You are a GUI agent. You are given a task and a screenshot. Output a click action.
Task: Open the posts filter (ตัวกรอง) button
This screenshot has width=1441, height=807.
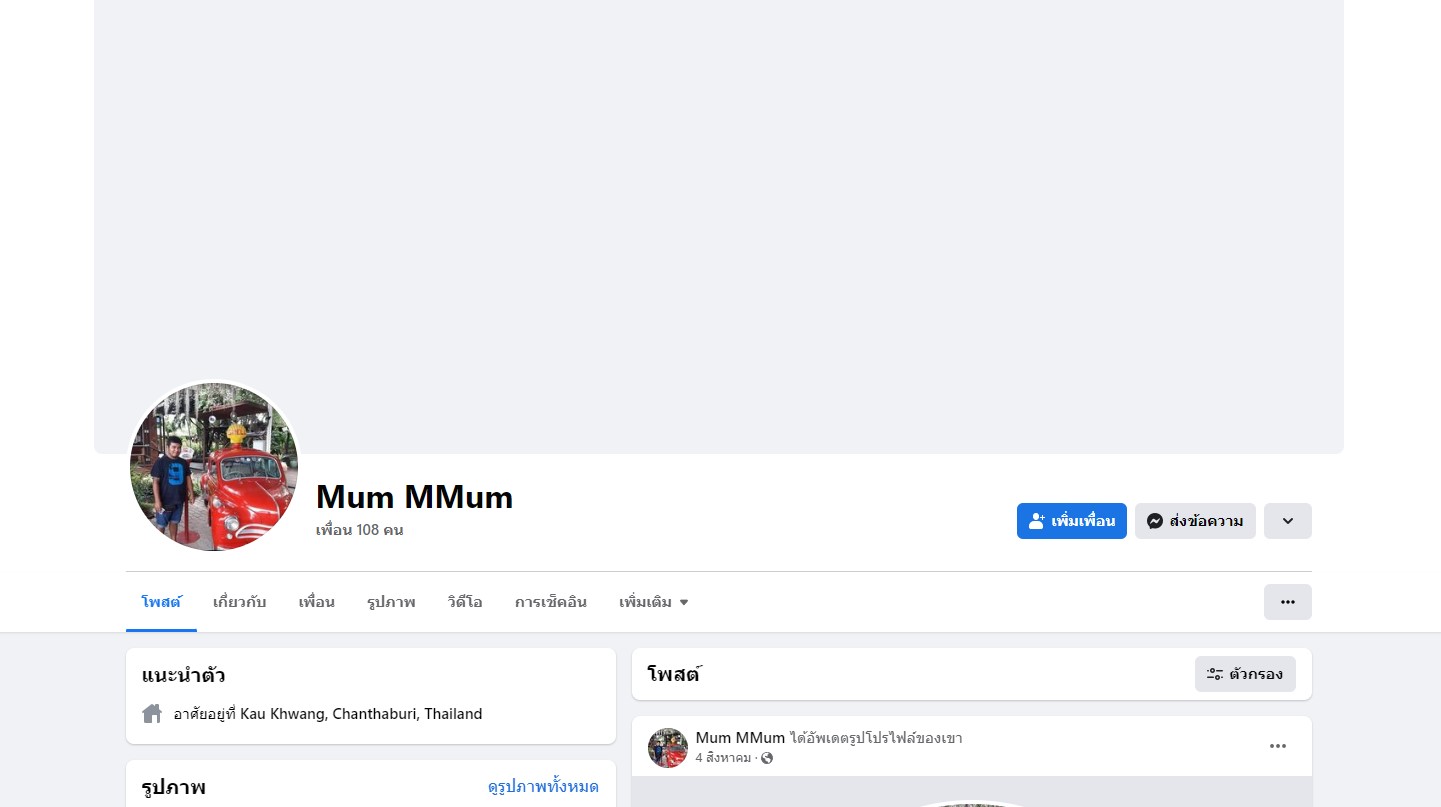tap(1244, 674)
